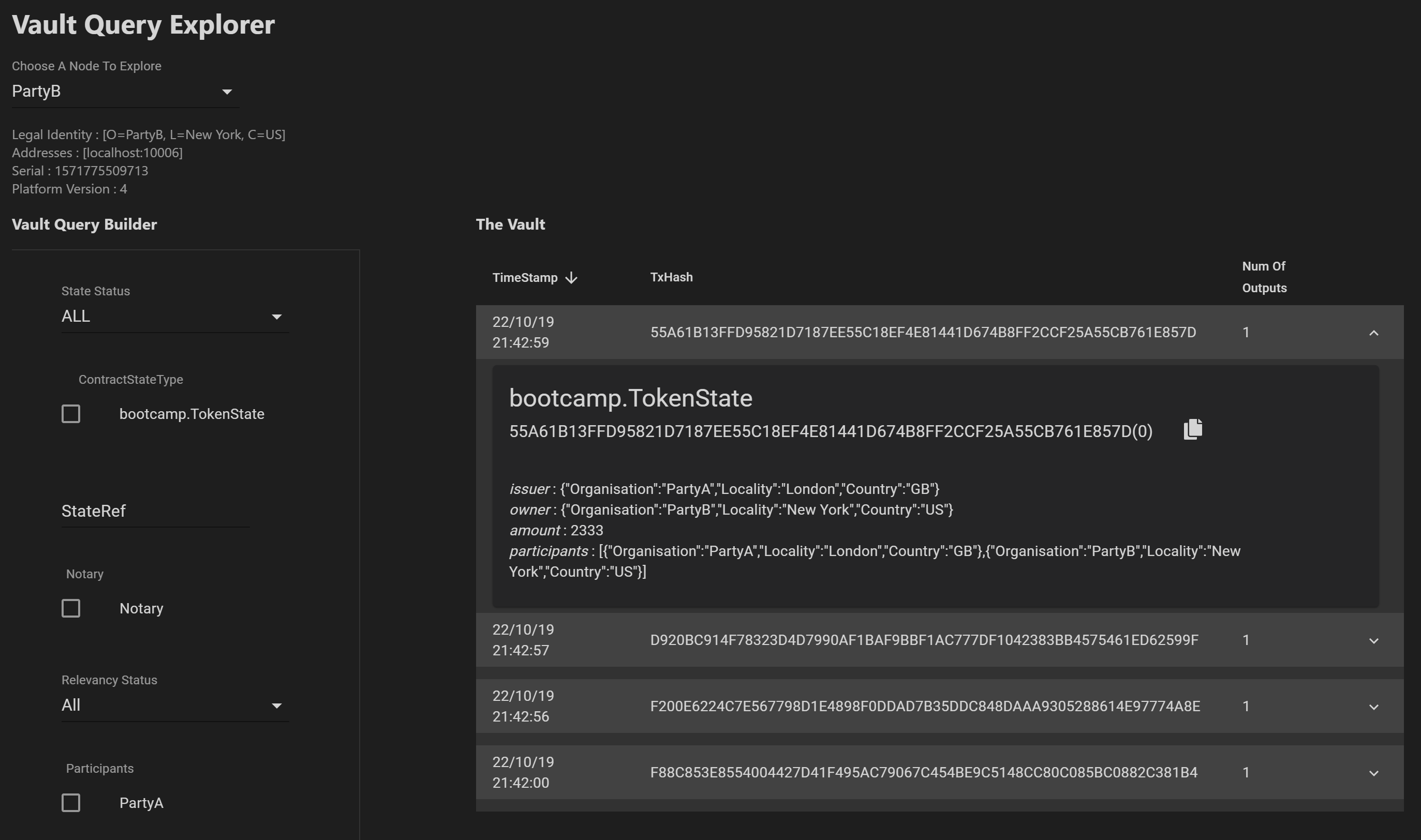
Task: Click the copy StateRef clipboard icon
Action: [x=1192, y=429]
